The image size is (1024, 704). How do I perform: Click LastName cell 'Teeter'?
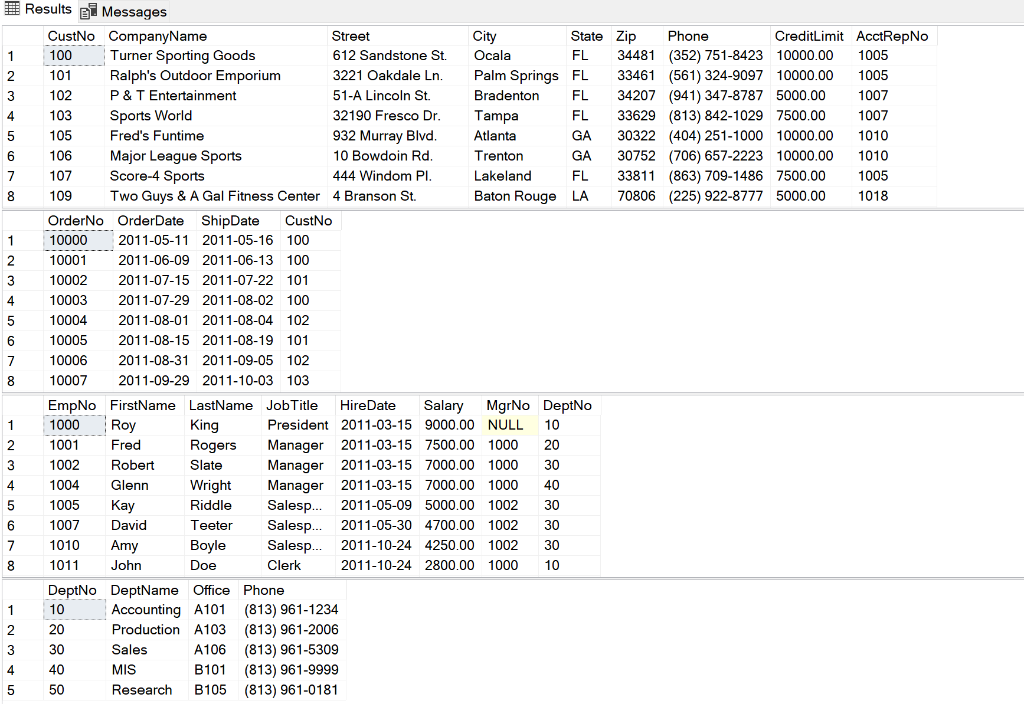pos(223,526)
